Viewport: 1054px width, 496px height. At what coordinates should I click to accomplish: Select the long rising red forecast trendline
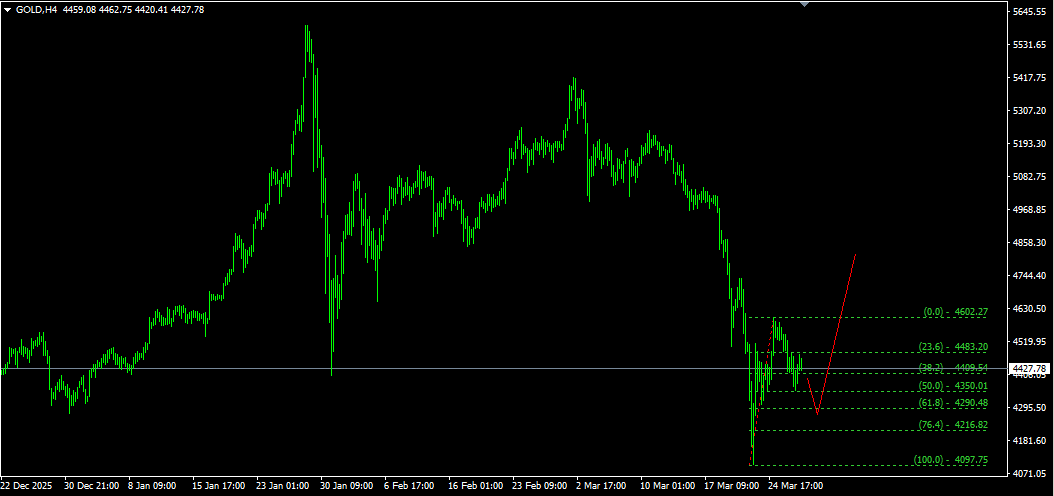pos(836,334)
